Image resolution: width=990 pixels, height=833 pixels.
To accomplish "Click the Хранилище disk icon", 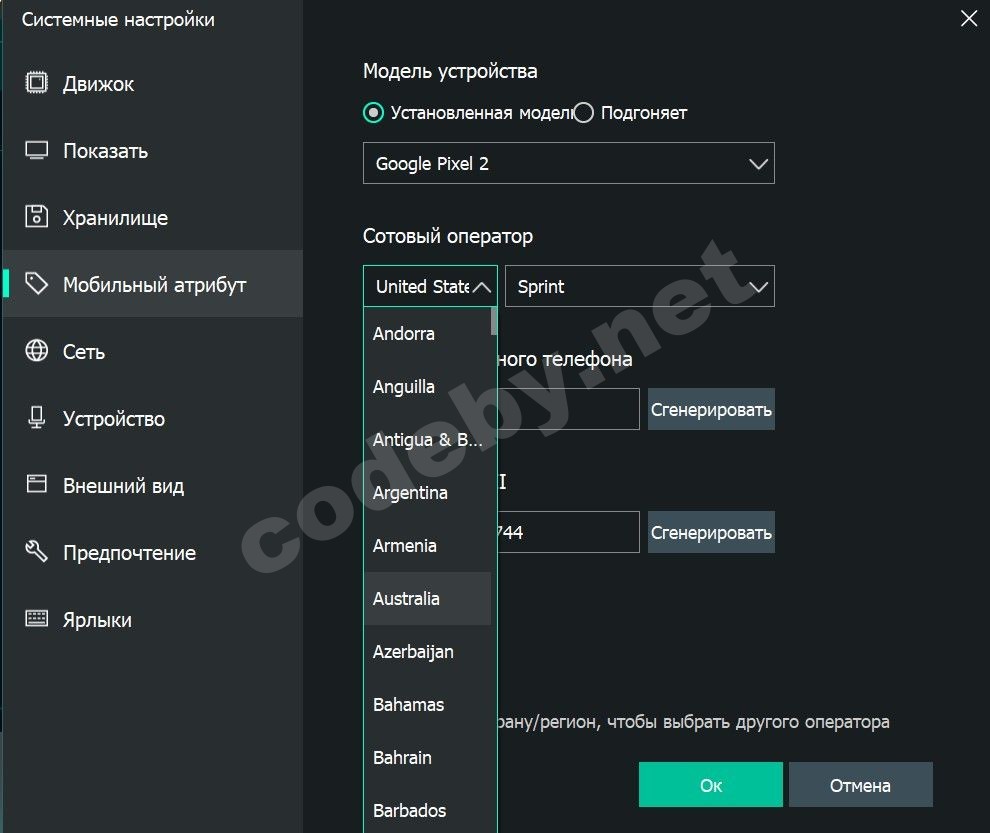I will [37, 217].
